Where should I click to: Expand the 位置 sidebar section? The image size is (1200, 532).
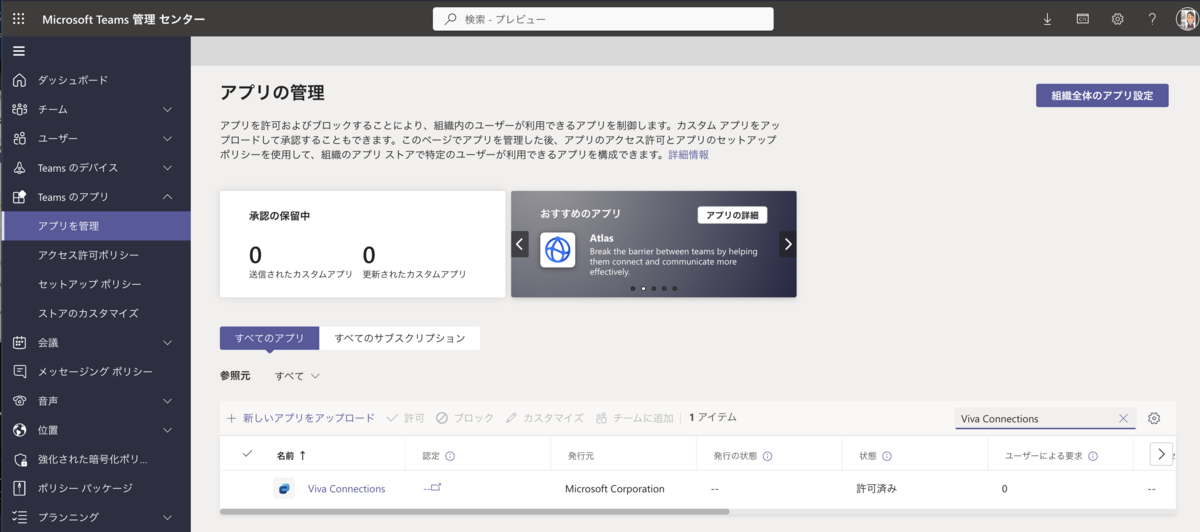pyautogui.click(x=167, y=430)
